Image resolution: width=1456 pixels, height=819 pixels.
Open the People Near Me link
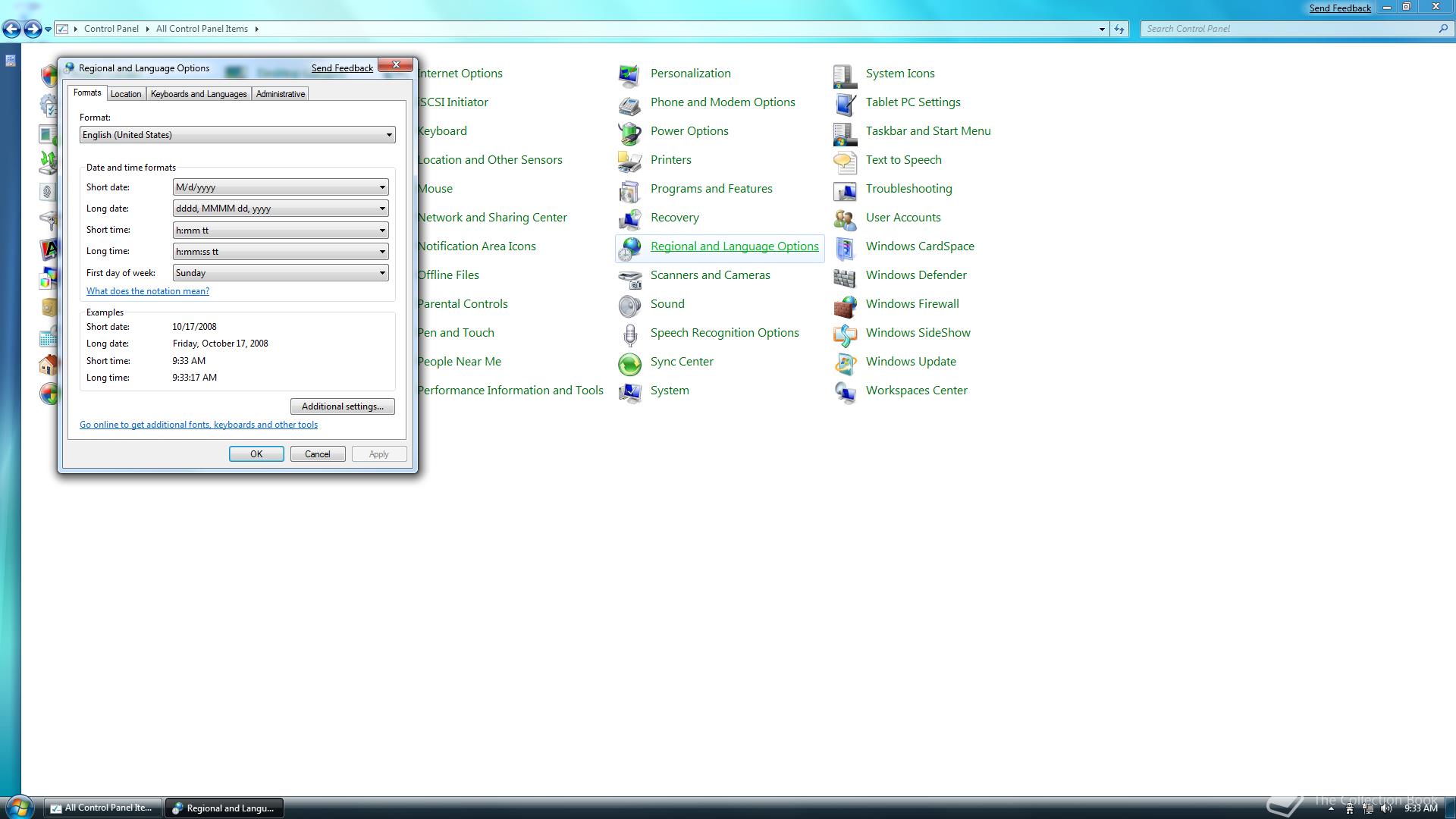(x=460, y=362)
